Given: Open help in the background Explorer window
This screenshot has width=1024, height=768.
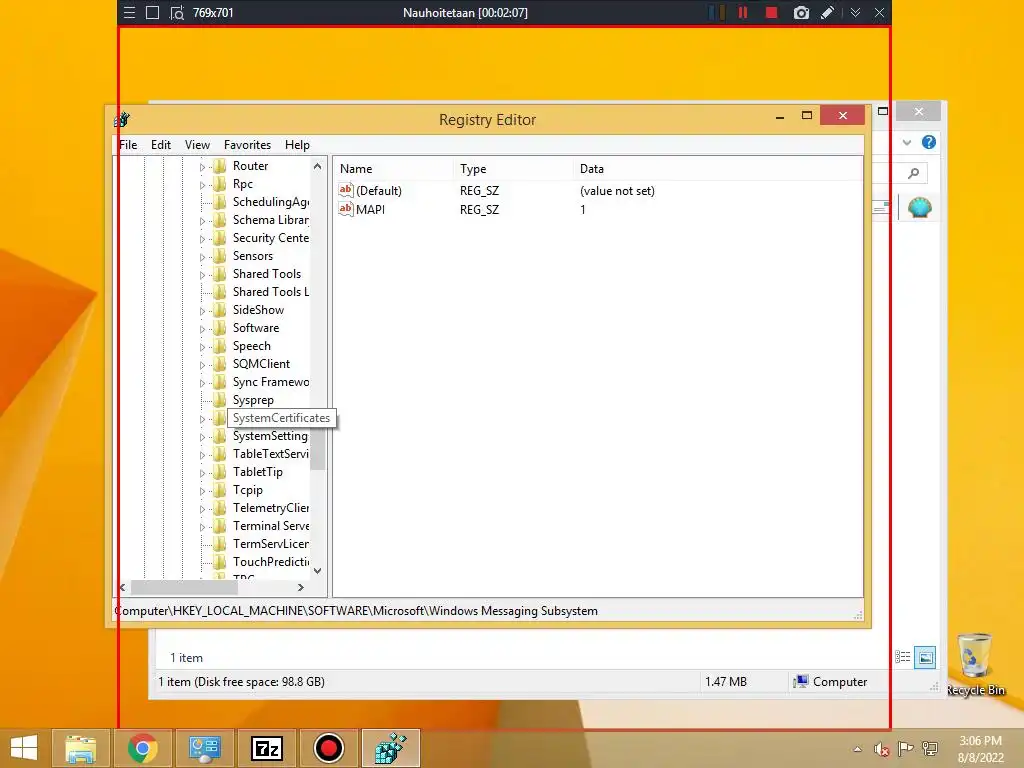Looking at the screenshot, I should (x=929, y=142).
